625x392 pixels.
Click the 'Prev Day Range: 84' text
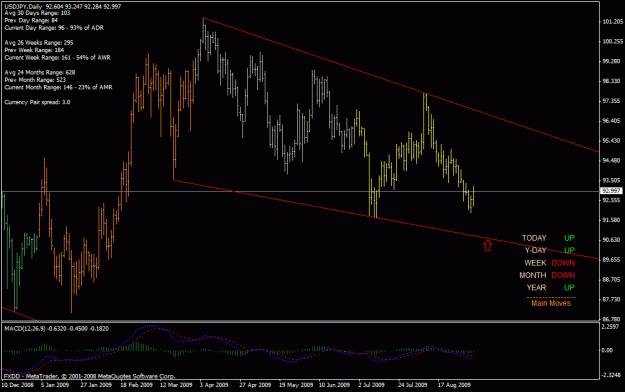[x=31, y=20]
